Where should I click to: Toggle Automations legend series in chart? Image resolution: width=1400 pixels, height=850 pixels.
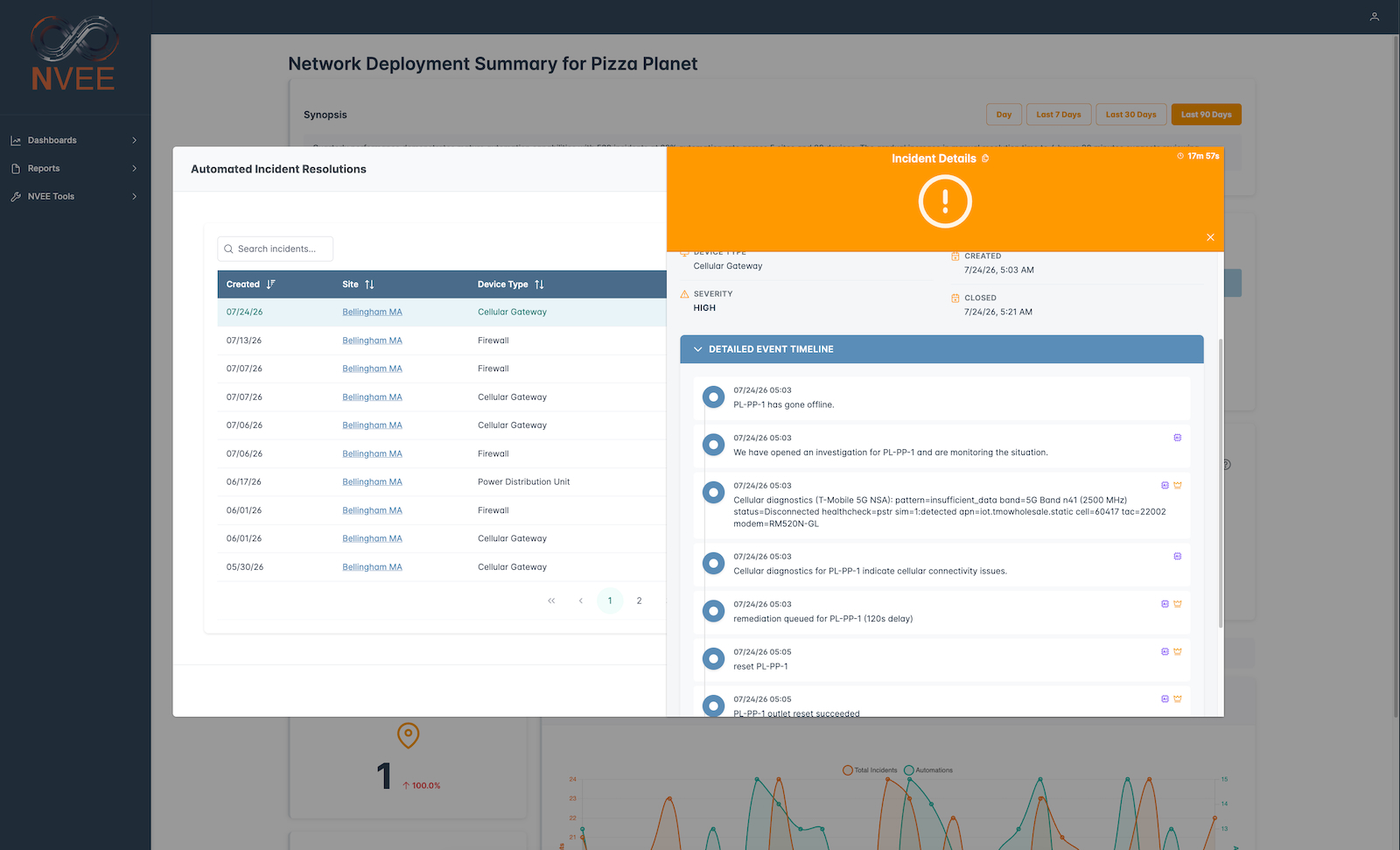pos(928,770)
